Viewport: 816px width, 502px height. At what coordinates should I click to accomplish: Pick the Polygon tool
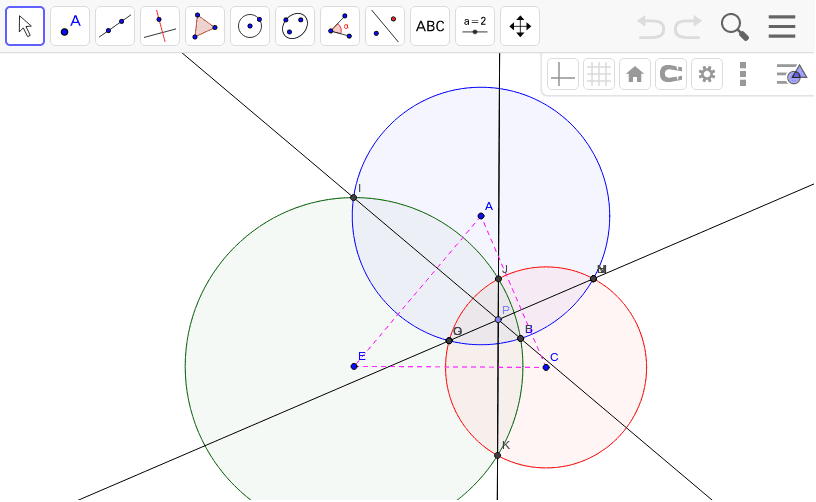205,26
